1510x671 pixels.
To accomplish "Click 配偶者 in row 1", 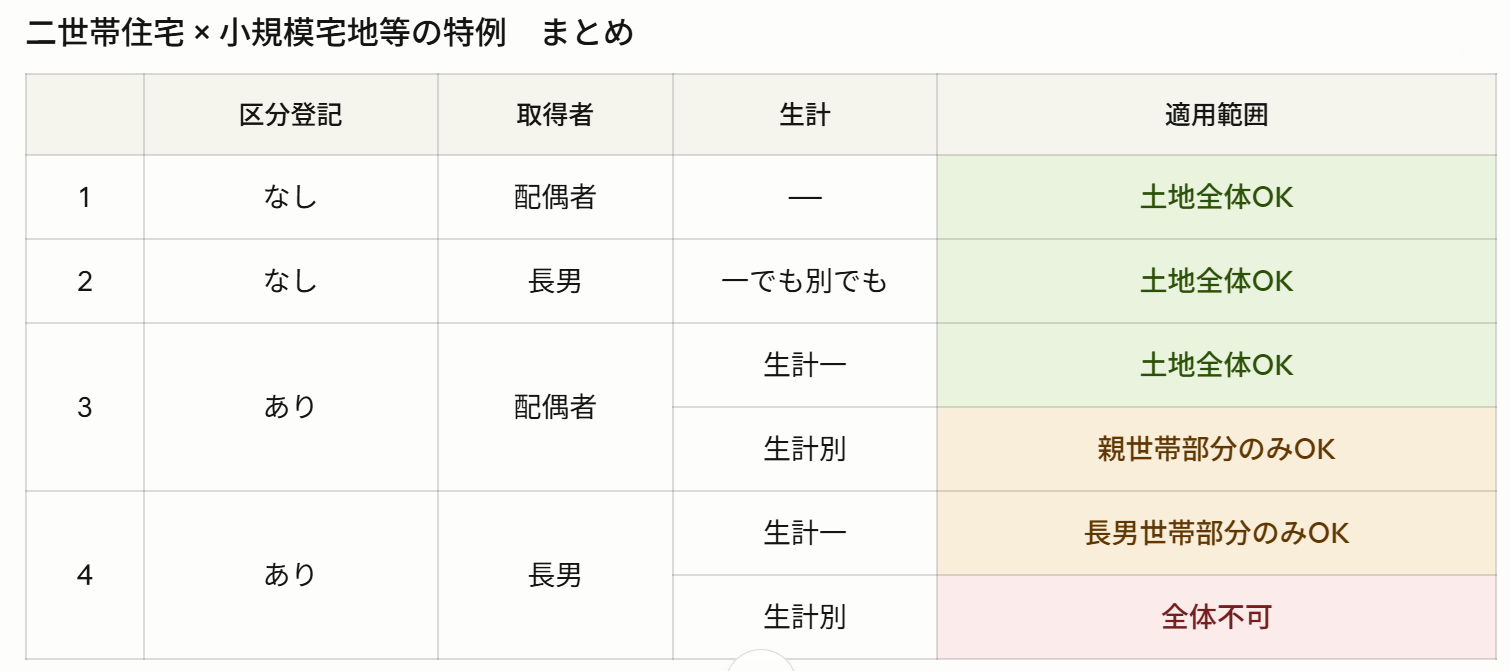I will (555, 198).
